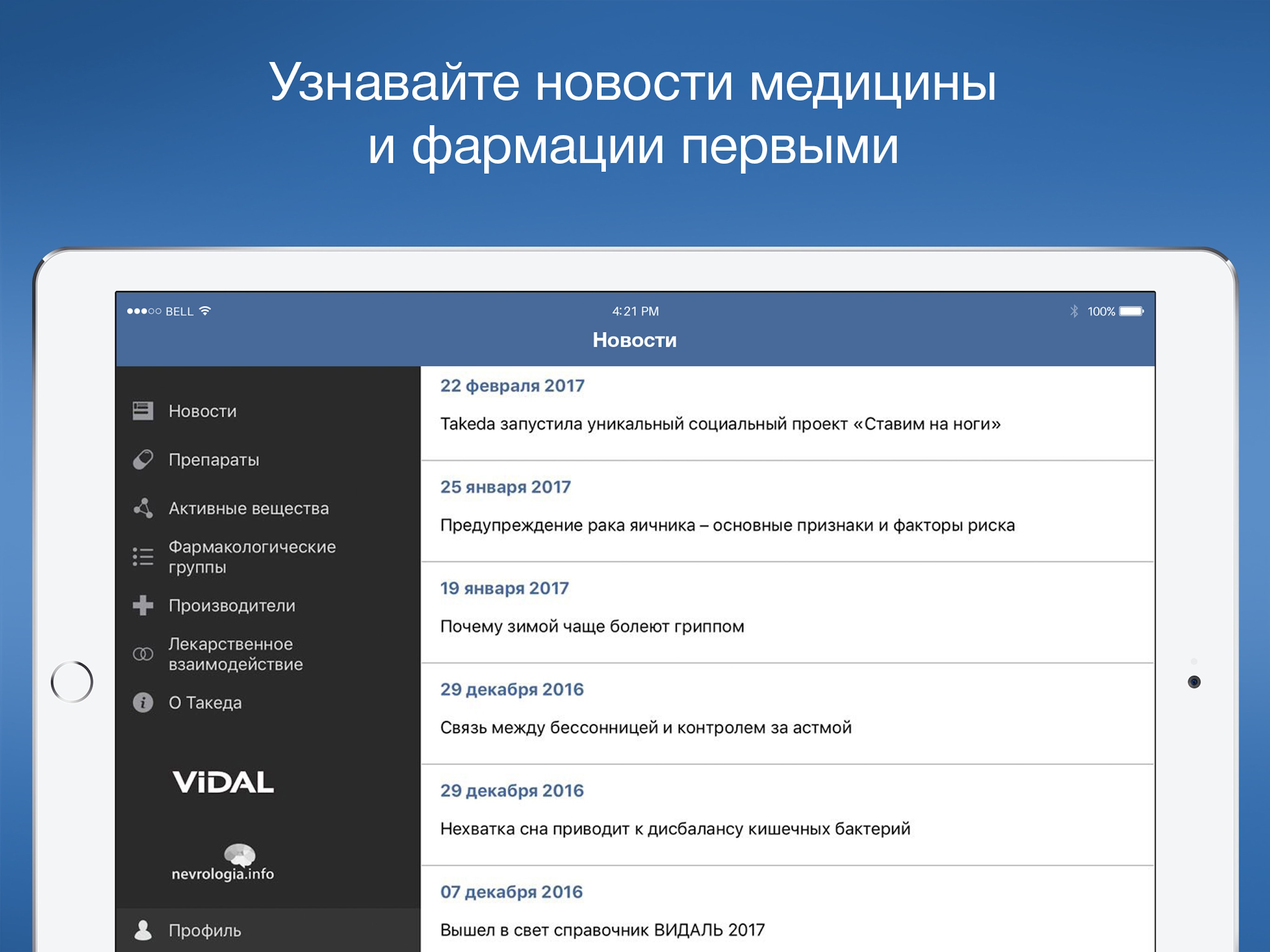The height and width of the screenshot is (952, 1270).
Task: Open Takeda «Ставим на ноги» news article
Action: (787, 413)
